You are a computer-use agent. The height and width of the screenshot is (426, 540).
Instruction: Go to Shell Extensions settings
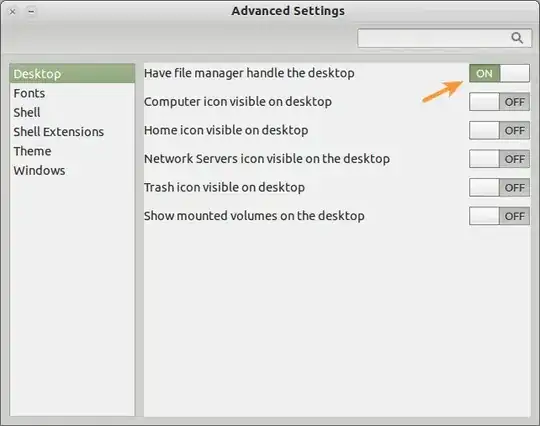(72, 132)
